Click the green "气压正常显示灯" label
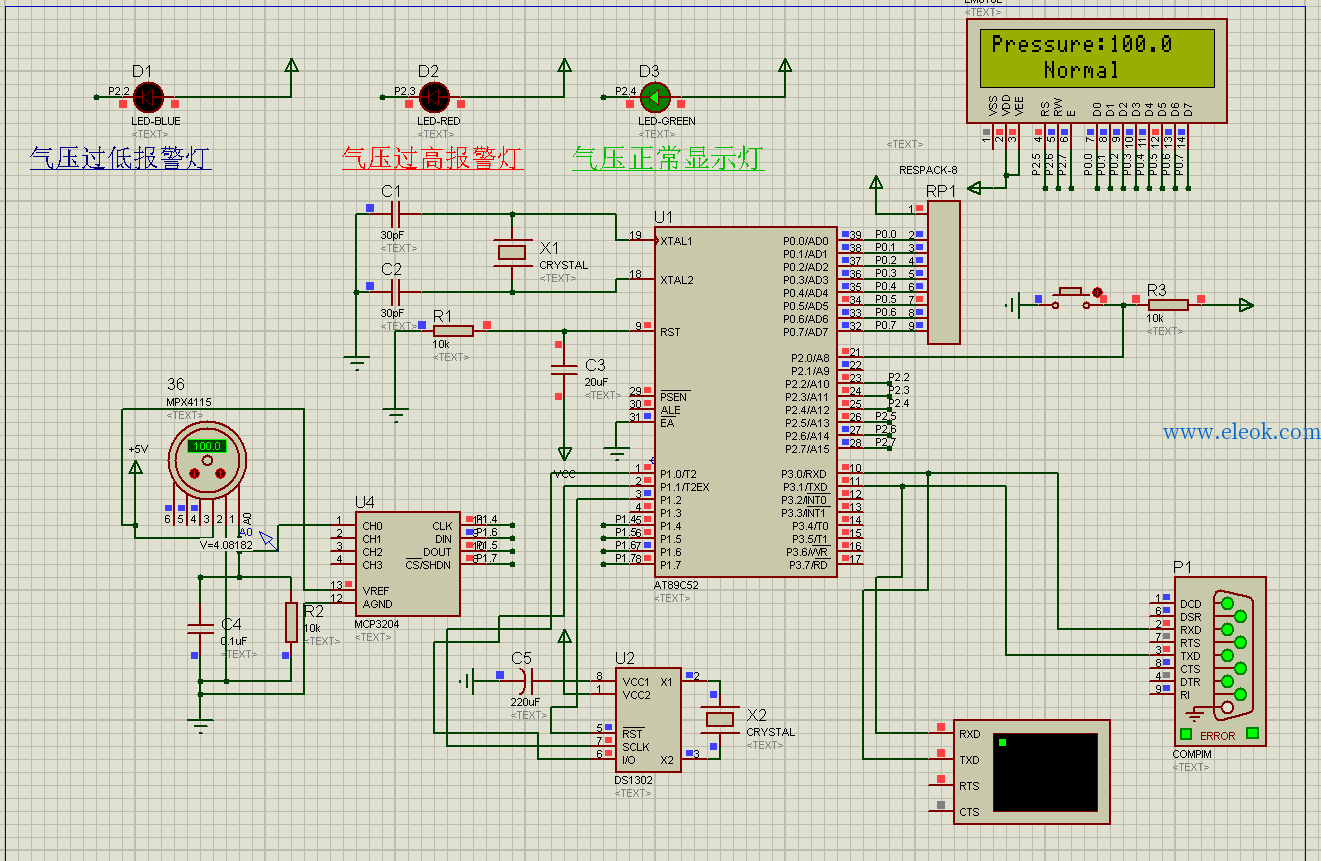The width and height of the screenshot is (1321, 861). click(668, 157)
